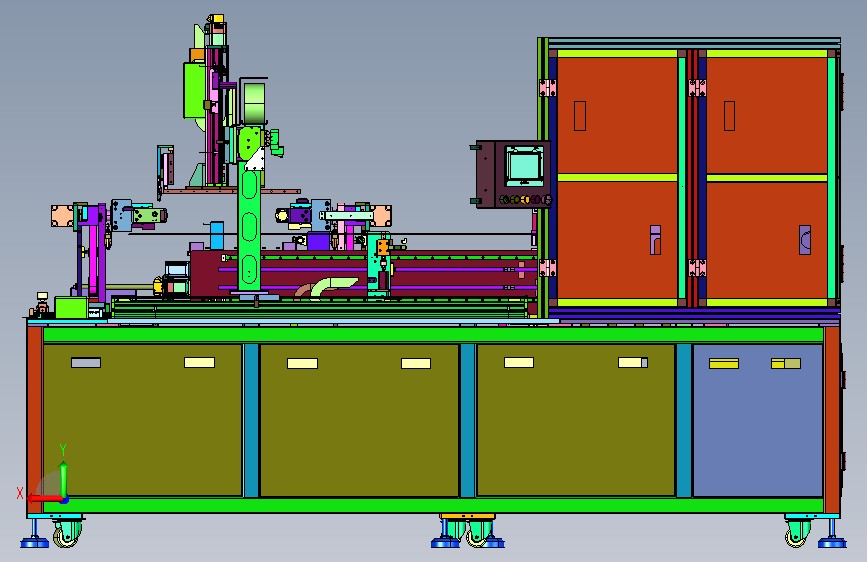Click the green Y axis arrow of triad
The image size is (867, 562).
[x=64, y=480]
